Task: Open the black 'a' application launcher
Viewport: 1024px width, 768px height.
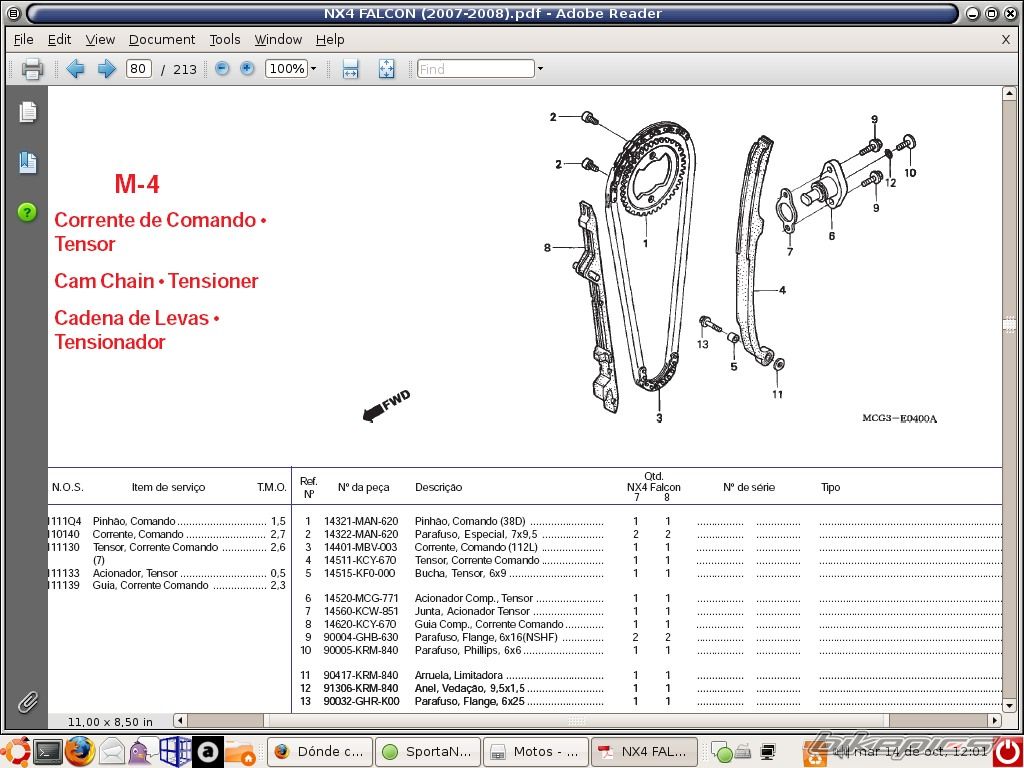Action: pyautogui.click(x=208, y=752)
